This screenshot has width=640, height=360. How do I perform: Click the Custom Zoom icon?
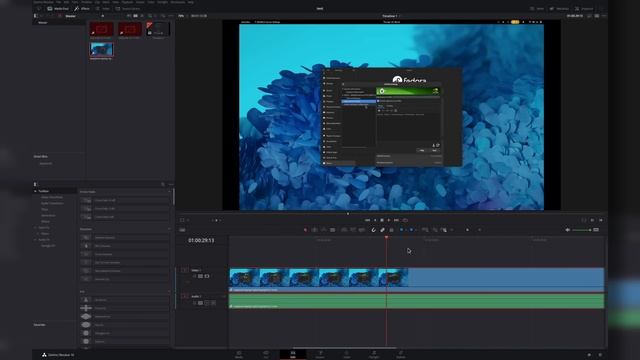coord(444,230)
